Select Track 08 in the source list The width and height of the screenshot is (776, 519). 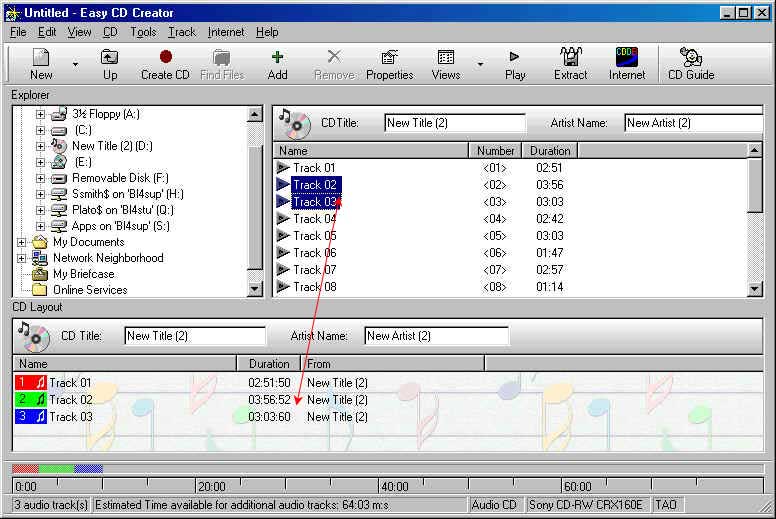pos(315,287)
